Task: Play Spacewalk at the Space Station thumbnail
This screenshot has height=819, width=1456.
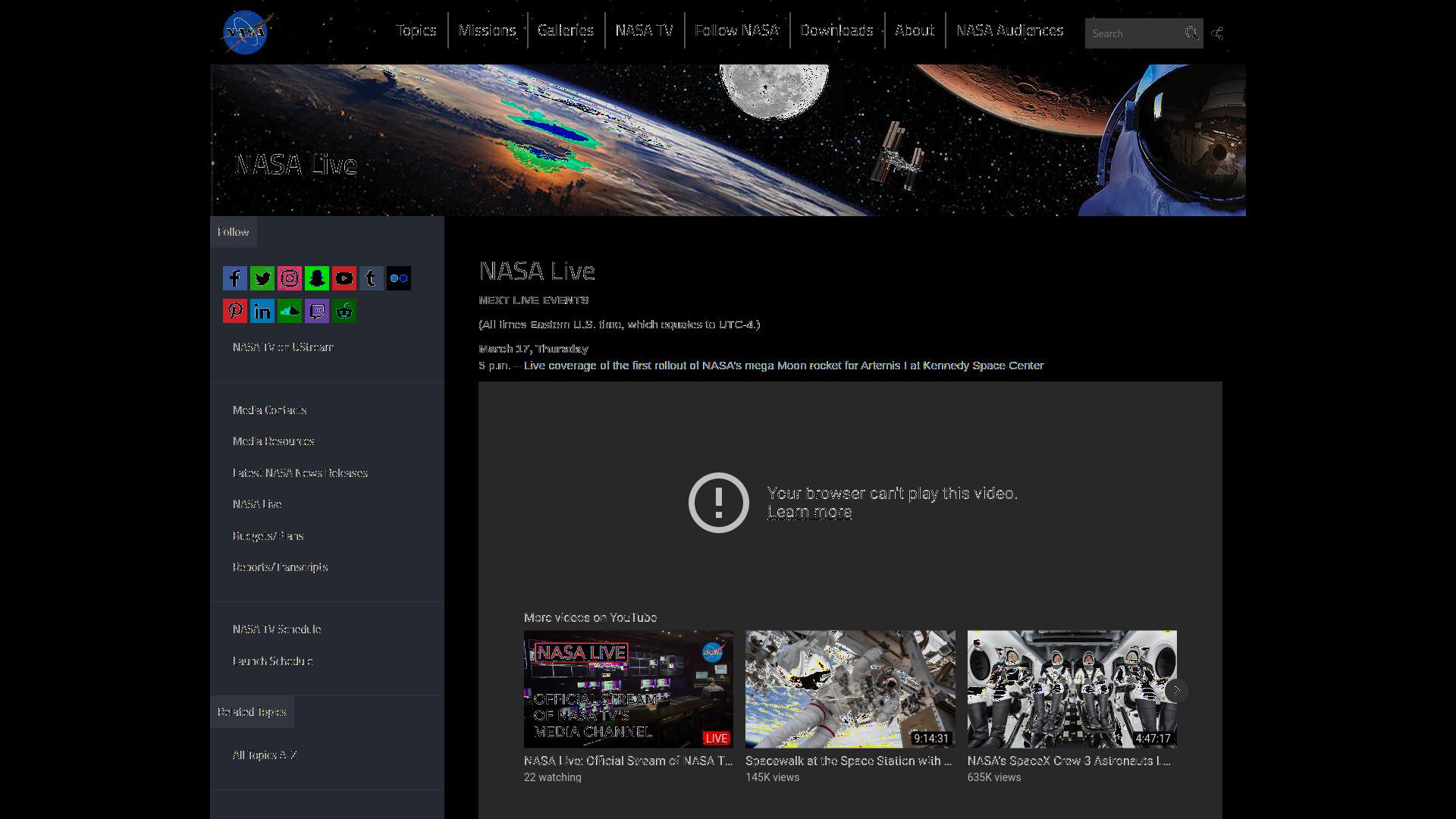Action: (x=850, y=689)
